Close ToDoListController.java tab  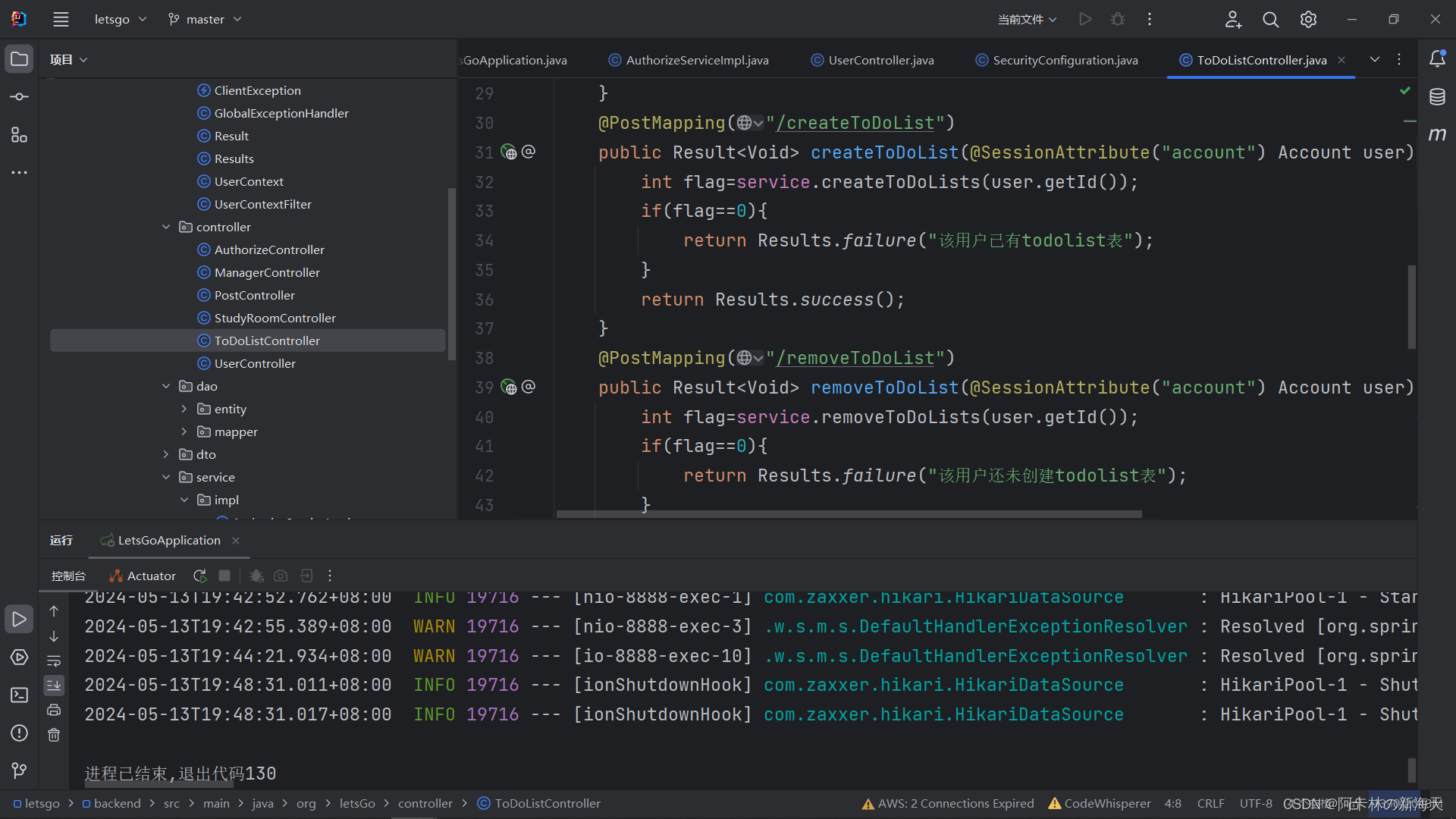tap(1341, 60)
